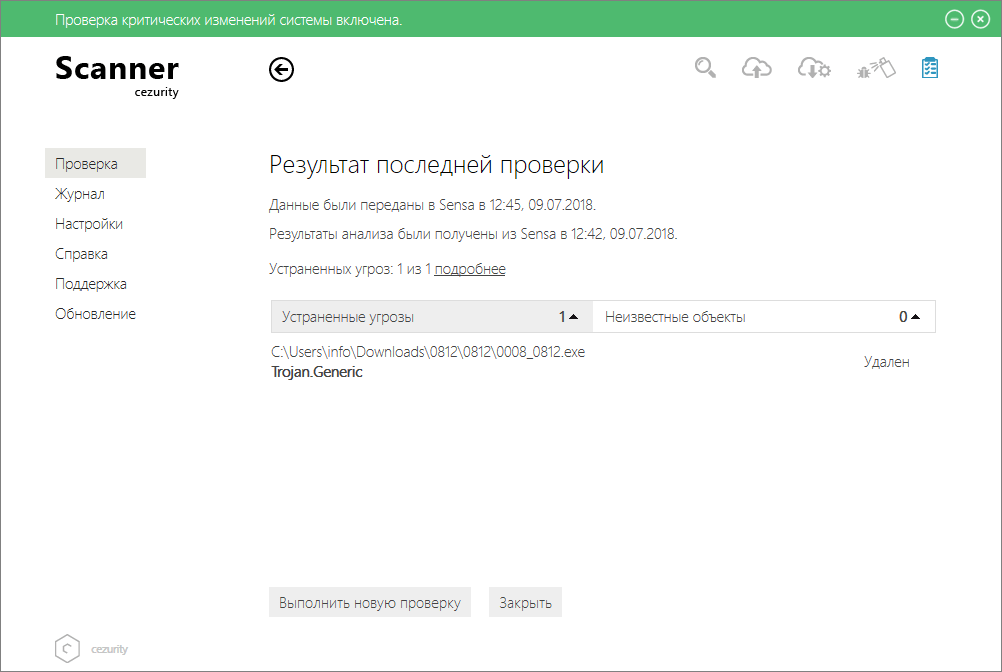Click the Результат последней проверки heading

(436, 165)
